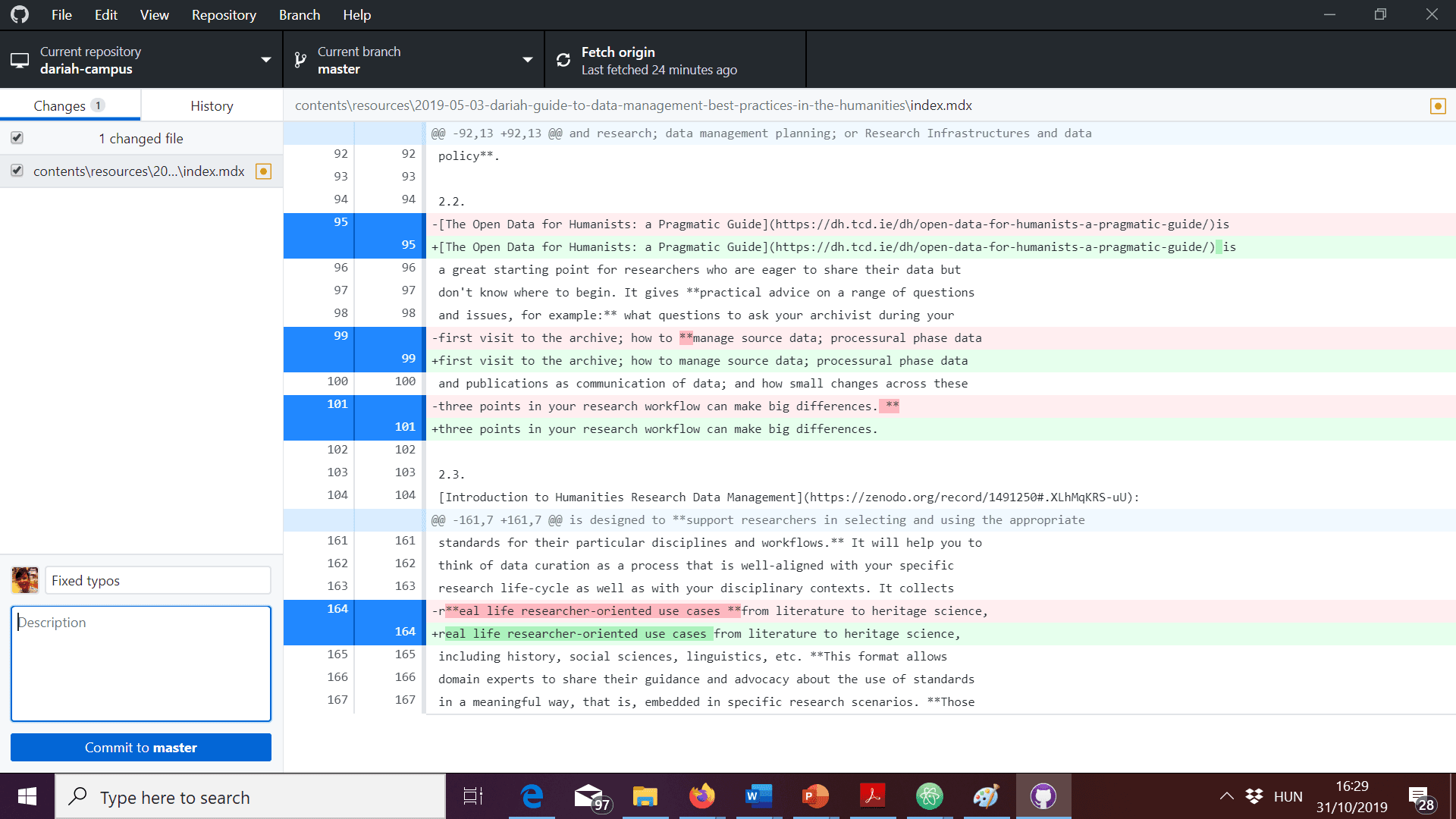The width and height of the screenshot is (1456, 819).
Task: Click the Fetch origin button
Action: coord(675,60)
